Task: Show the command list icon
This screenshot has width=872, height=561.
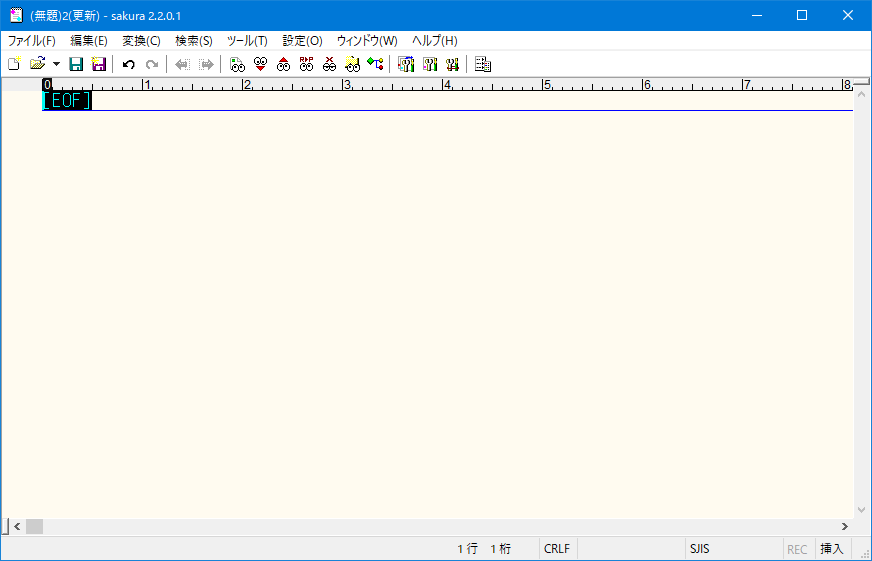Action: (x=483, y=64)
